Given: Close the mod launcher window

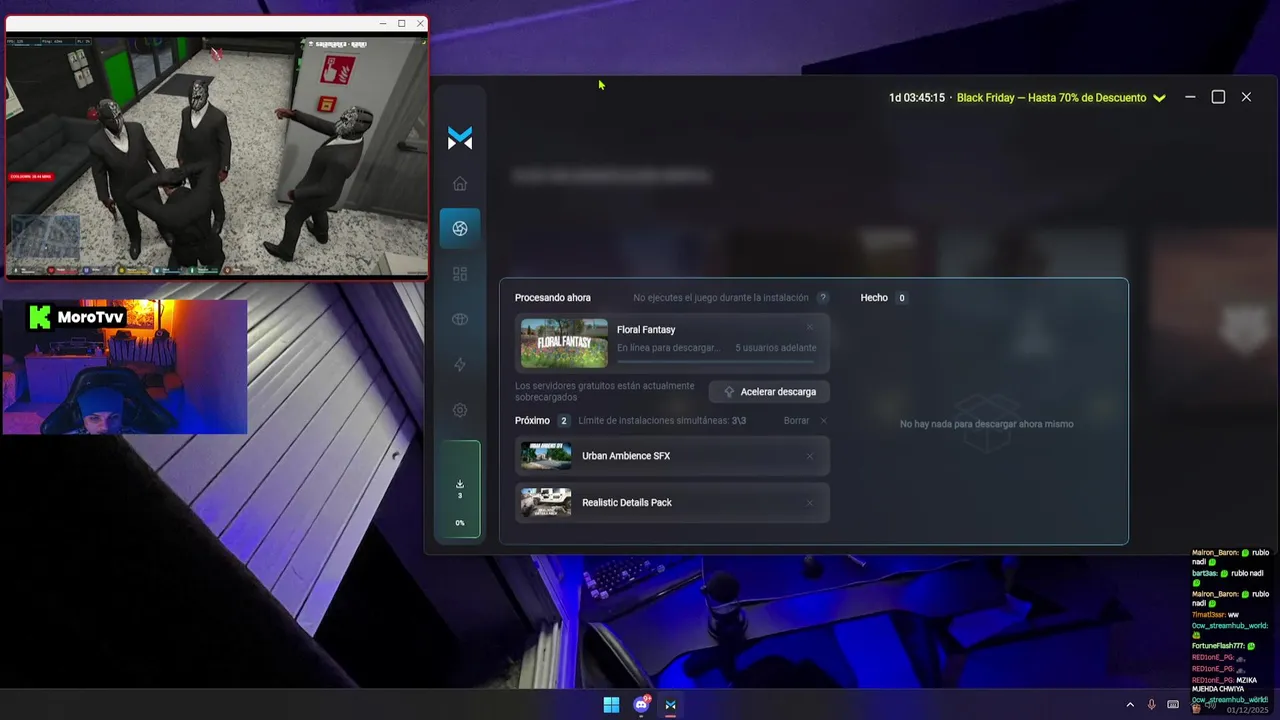Looking at the screenshot, I should pyautogui.click(x=1246, y=97).
